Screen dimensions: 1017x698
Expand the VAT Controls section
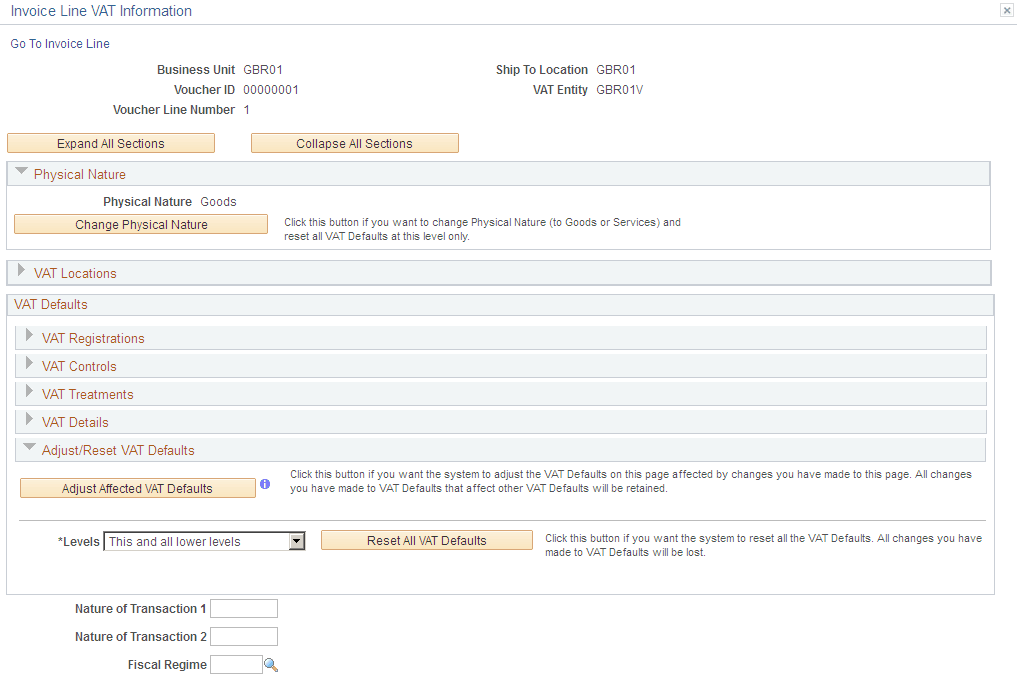(28, 366)
